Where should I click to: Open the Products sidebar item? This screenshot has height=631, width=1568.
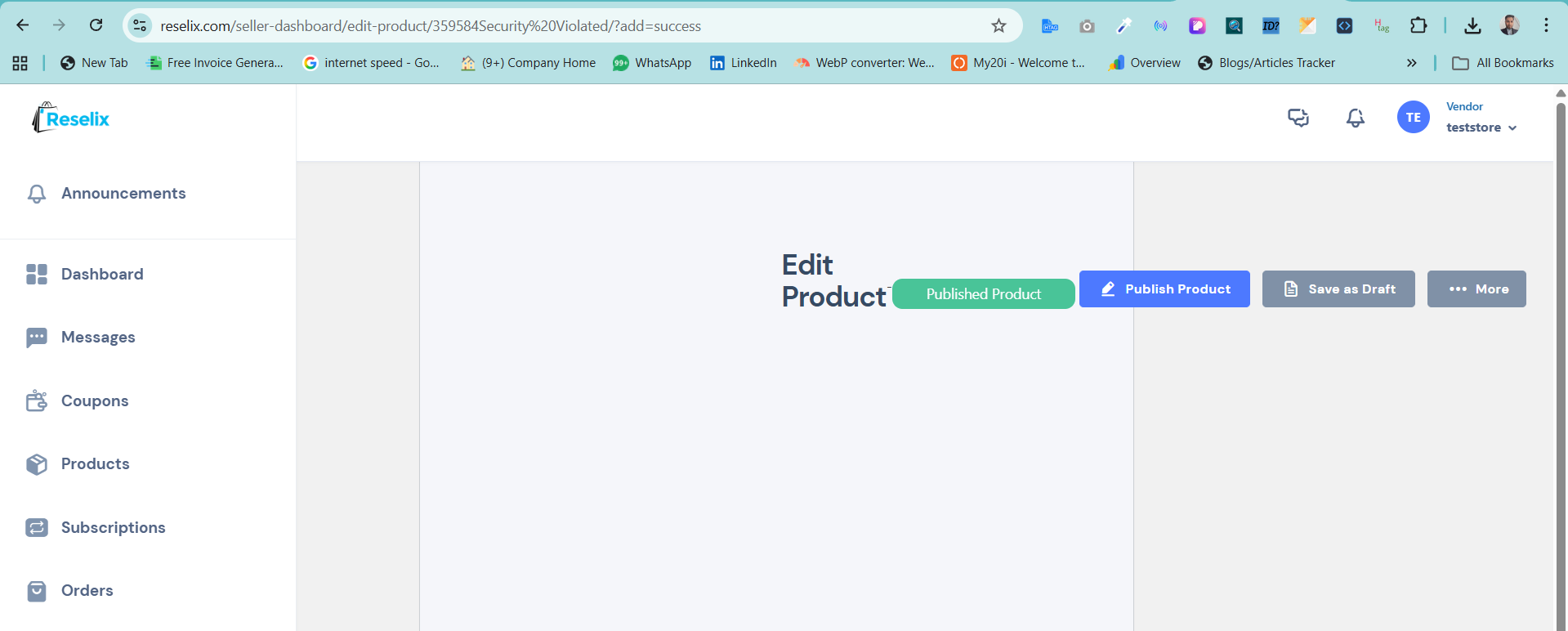click(x=95, y=464)
